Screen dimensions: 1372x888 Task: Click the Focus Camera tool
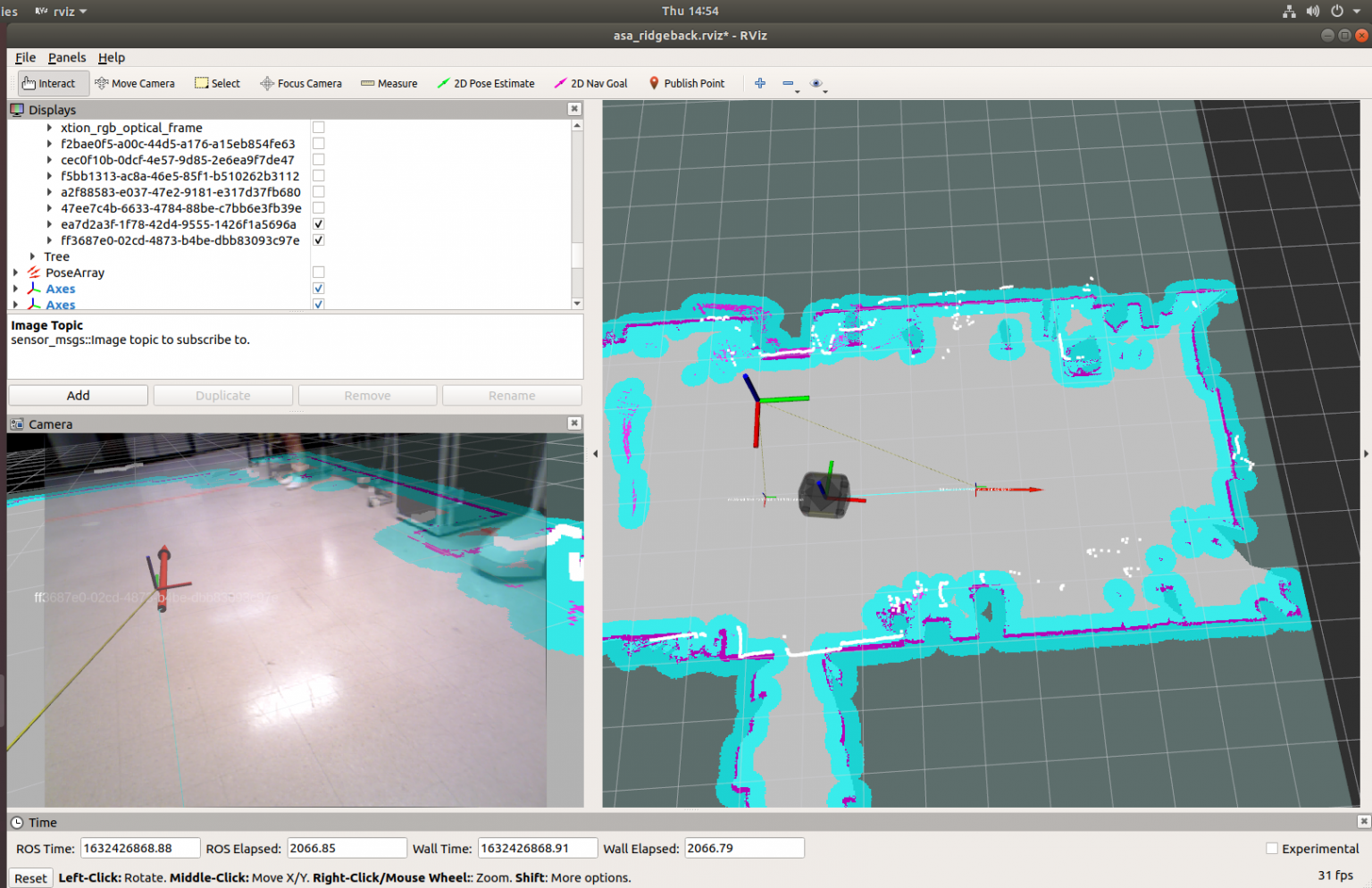(301, 83)
